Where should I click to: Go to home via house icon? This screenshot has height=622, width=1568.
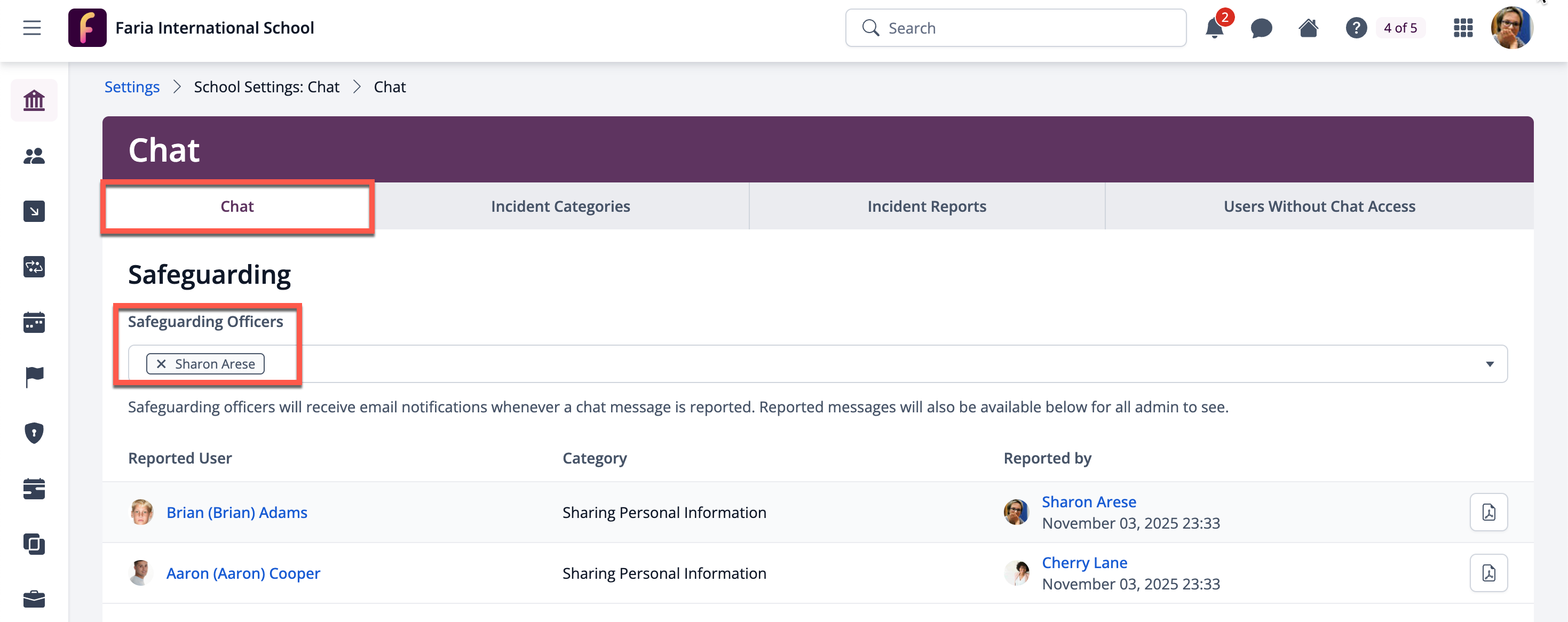pos(1308,28)
